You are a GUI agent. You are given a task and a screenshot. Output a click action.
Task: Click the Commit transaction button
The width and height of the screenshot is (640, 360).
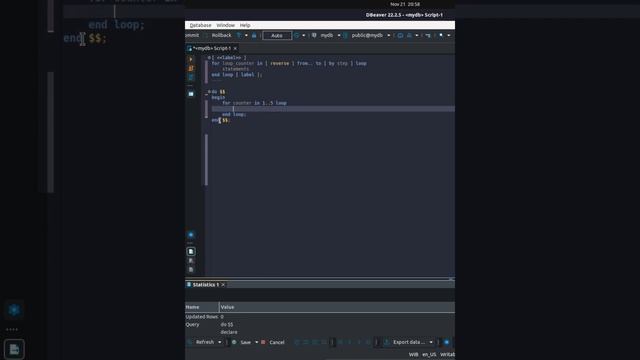point(192,36)
